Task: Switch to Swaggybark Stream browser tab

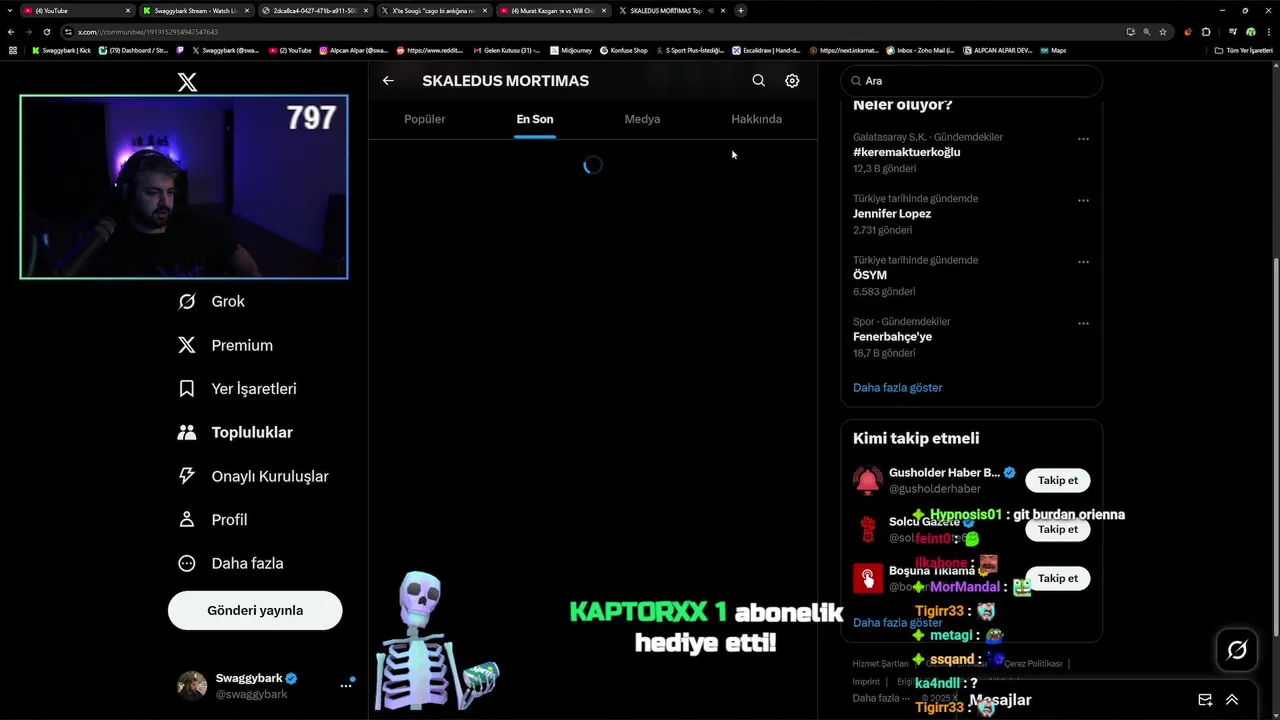Action: pyautogui.click(x=195, y=10)
